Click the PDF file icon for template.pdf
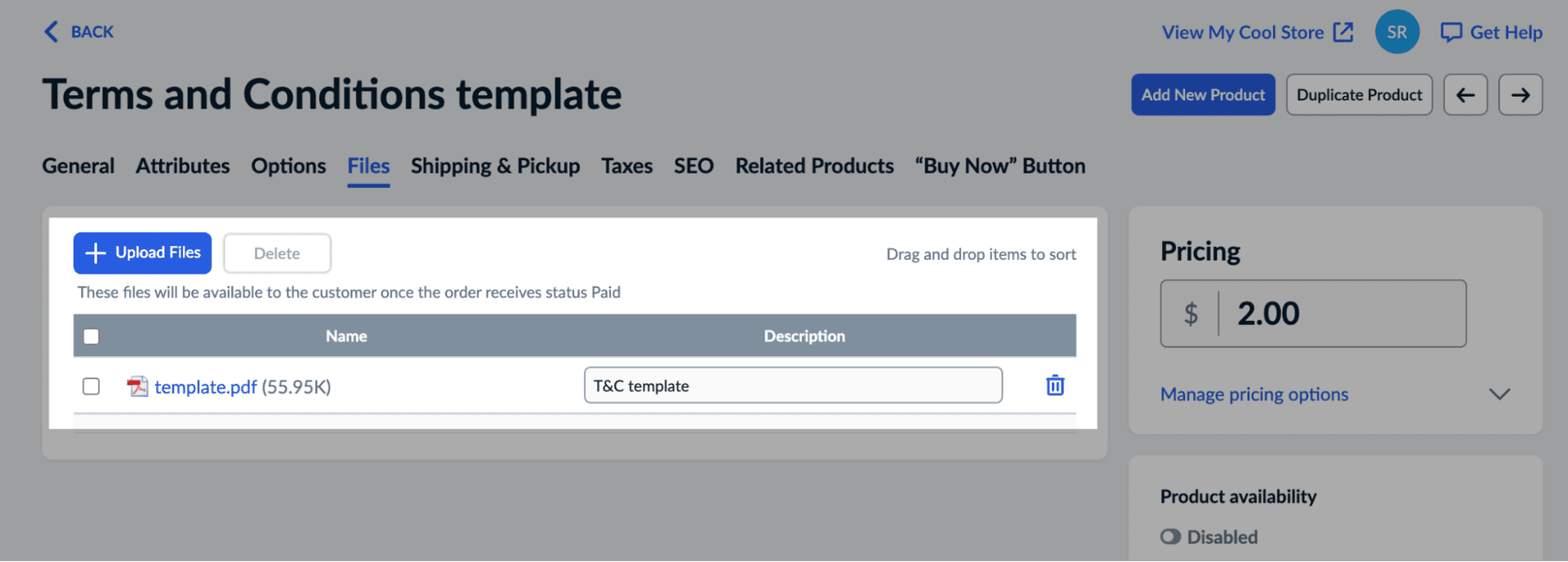 (x=137, y=386)
